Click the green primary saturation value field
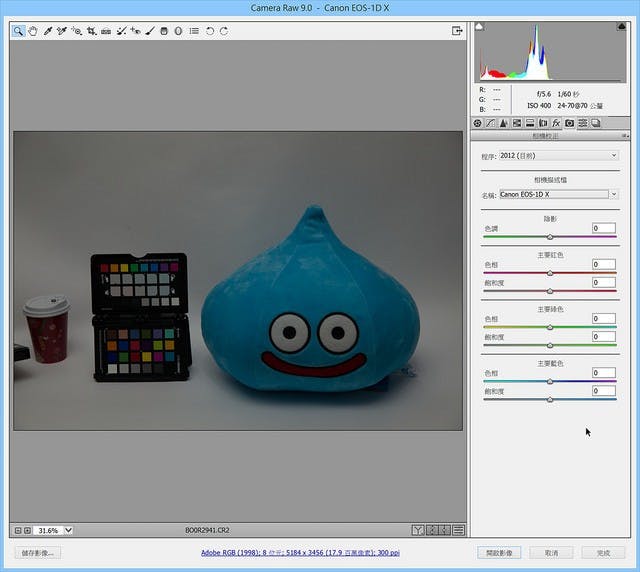This screenshot has width=640, height=572. [x=604, y=336]
